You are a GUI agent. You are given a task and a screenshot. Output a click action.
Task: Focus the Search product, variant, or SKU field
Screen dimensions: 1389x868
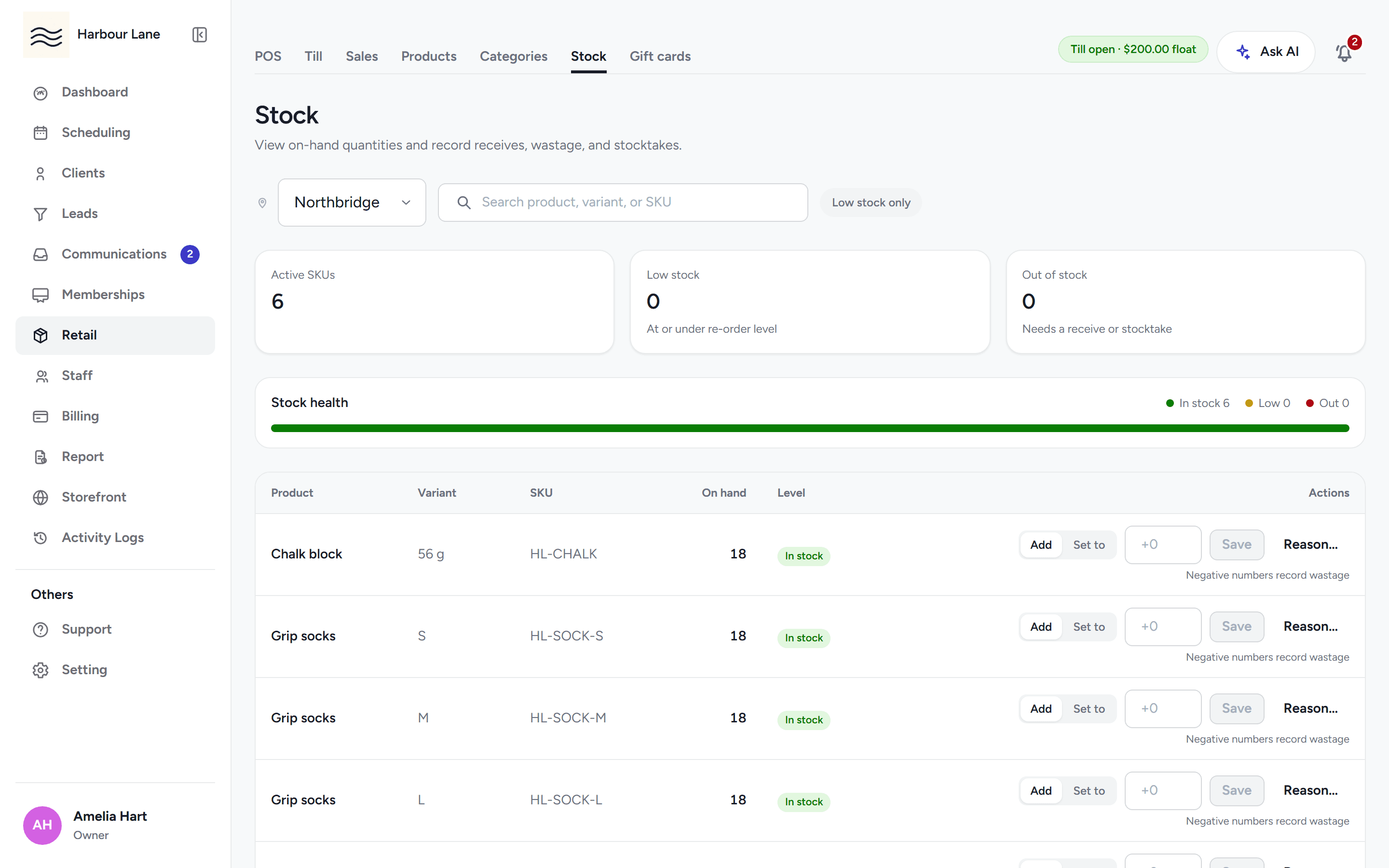coord(623,203)
